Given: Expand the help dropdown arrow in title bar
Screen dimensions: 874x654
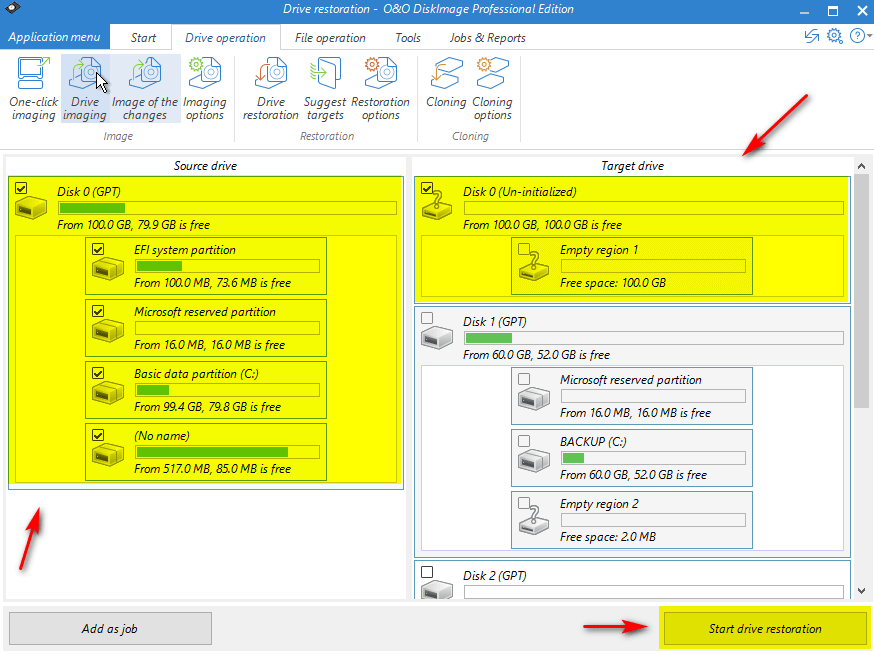Looking at the screenshot, I should point(867,37).
